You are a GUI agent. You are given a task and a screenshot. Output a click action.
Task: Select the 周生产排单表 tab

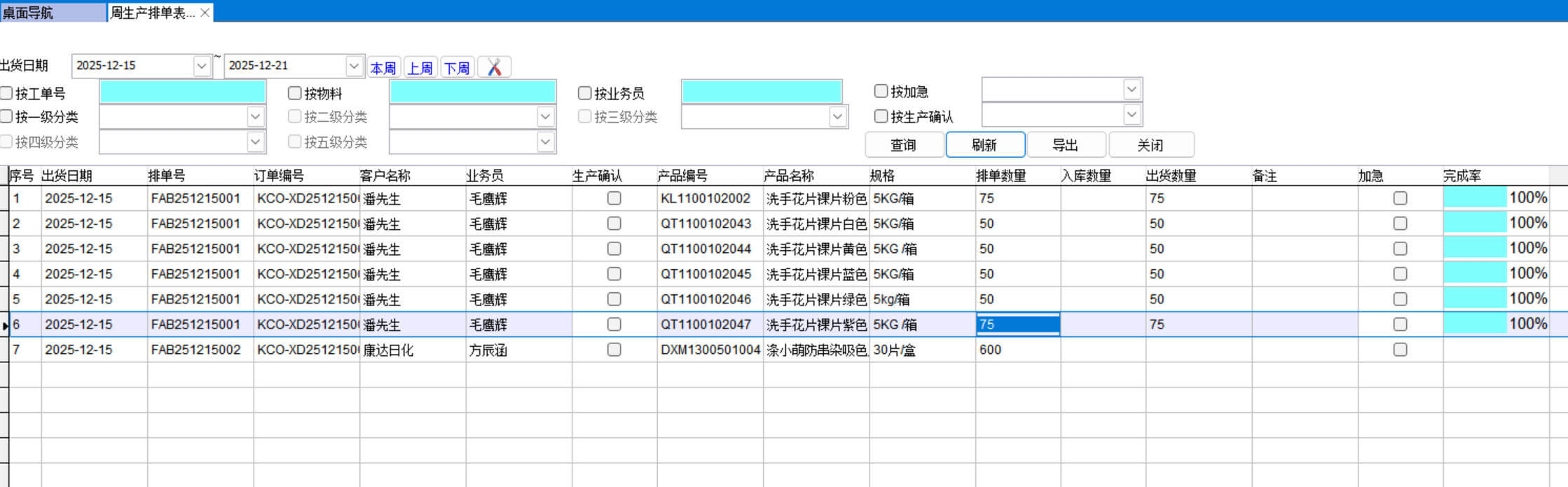pos(152,13)
